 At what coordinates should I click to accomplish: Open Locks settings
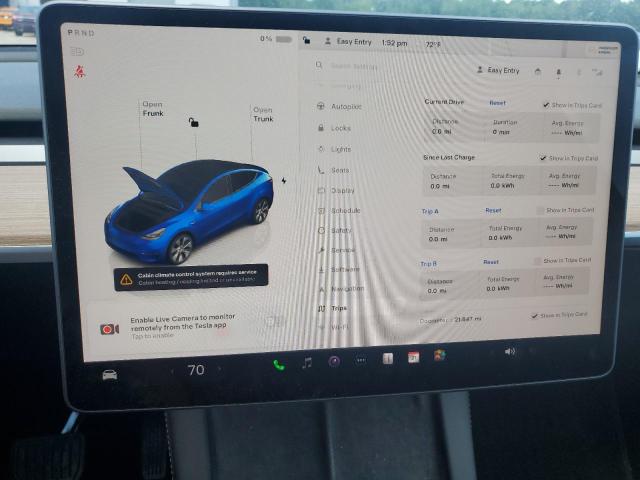point(335,128)
